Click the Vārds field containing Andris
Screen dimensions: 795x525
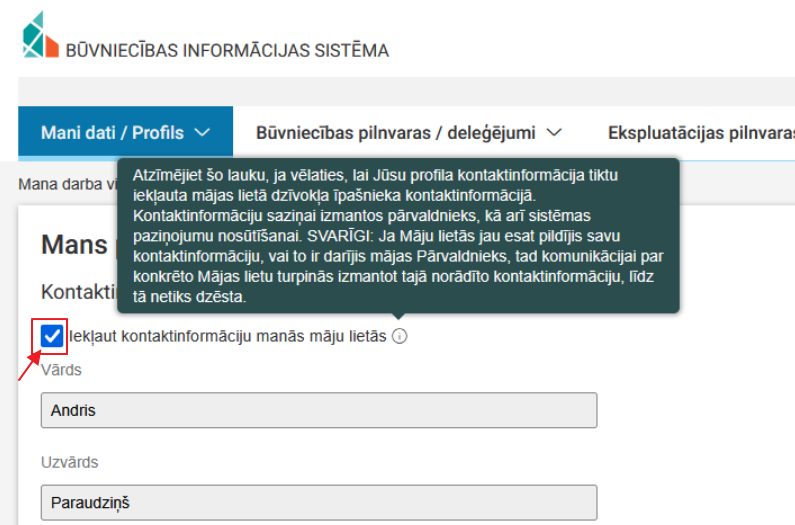(319, 410)
